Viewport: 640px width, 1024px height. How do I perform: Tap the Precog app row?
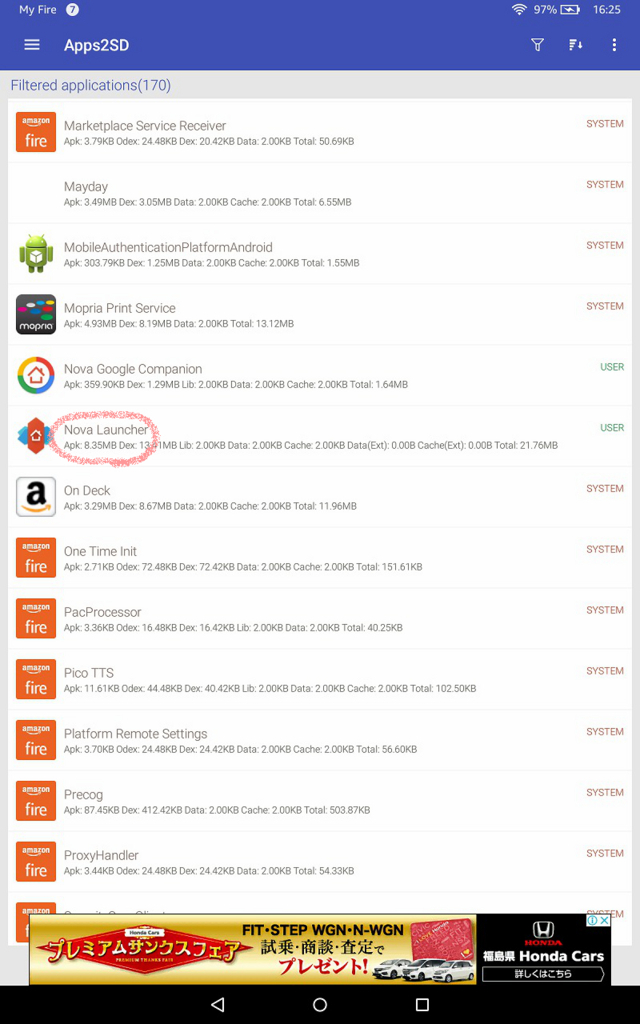[x=320, y=801]
